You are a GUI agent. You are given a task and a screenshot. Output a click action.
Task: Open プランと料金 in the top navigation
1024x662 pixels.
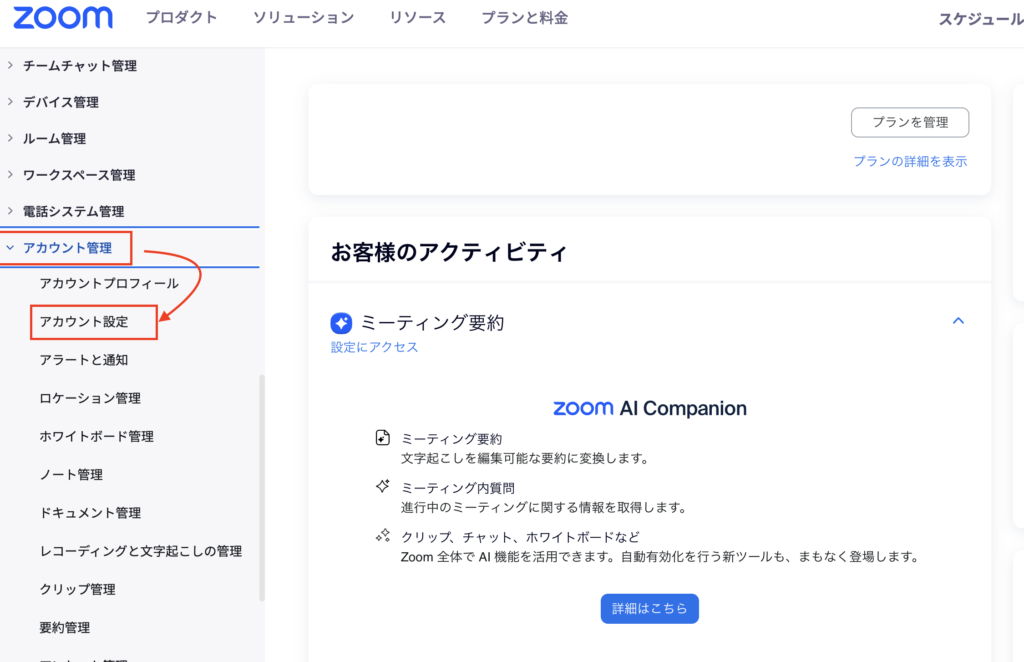pos(524,18)
